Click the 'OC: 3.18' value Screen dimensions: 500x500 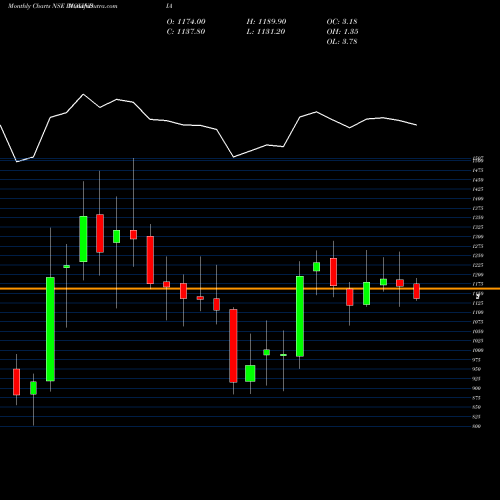click(342, 22)
